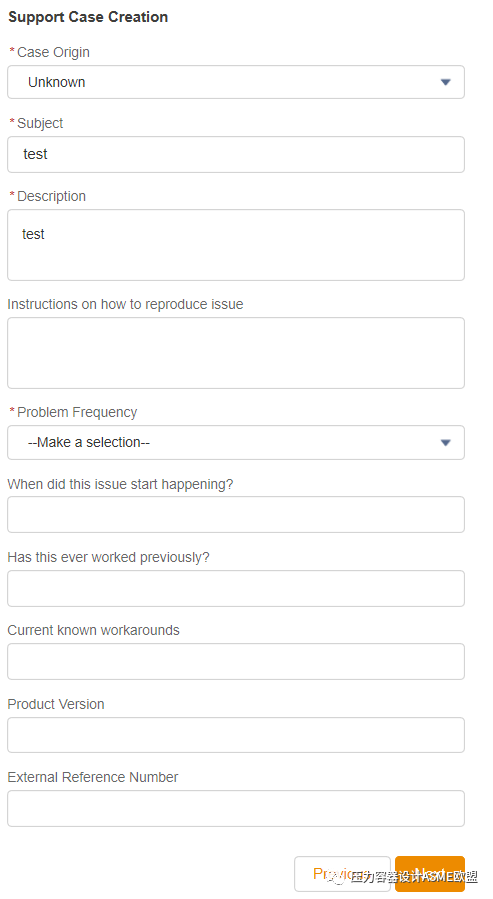
Task: Open the '--Make a selection--' combo box
Action: coord(236,443)
